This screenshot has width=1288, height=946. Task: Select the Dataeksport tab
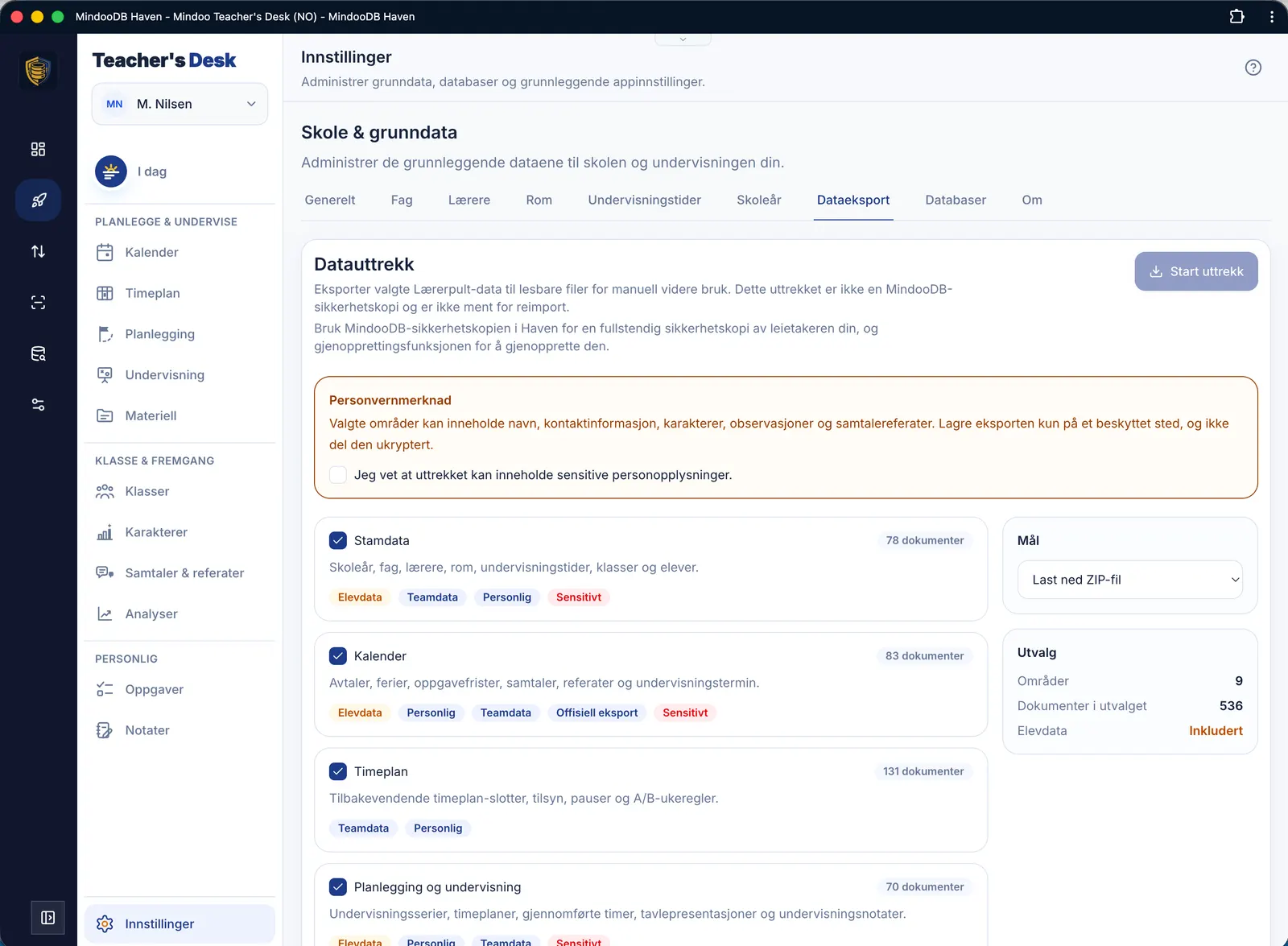point(853,200)
